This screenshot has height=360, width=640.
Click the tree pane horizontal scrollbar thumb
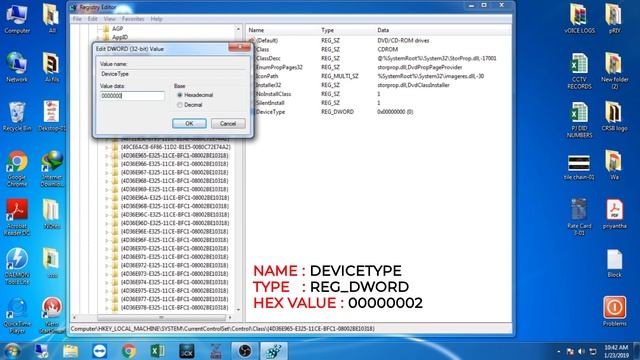coord(162,317)
